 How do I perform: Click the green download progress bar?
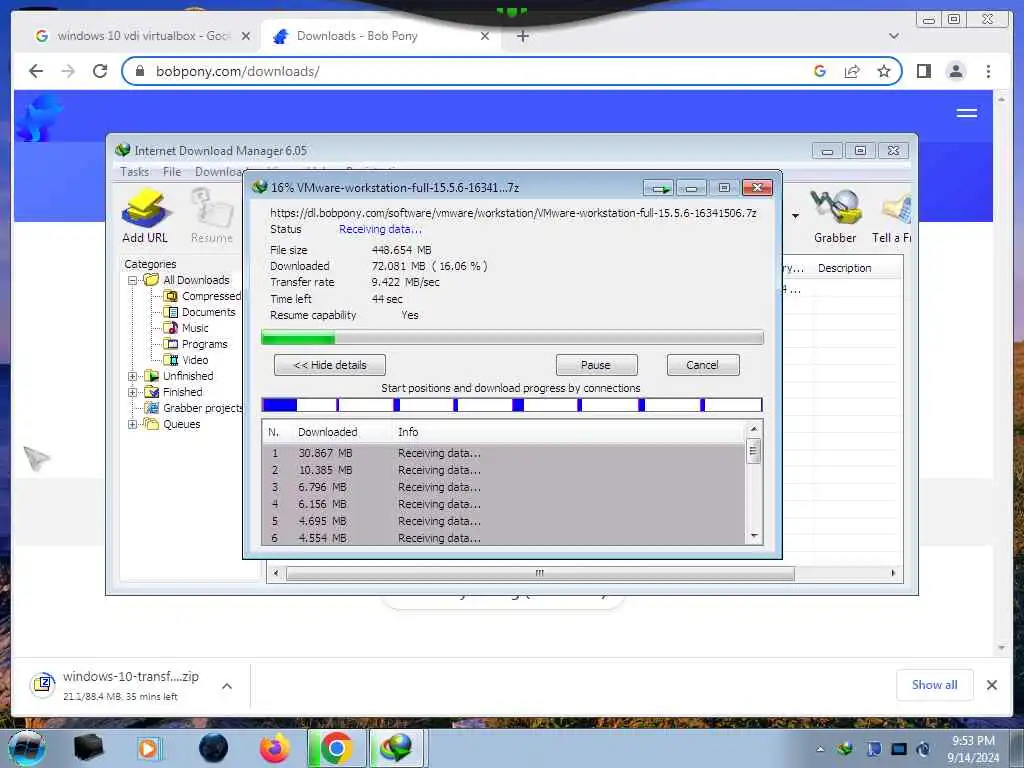click(512, 338)
